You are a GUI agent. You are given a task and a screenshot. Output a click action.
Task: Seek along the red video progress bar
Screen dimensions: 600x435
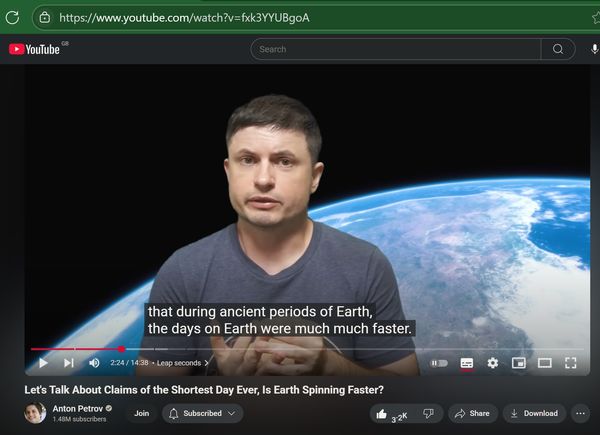(307, 349)
